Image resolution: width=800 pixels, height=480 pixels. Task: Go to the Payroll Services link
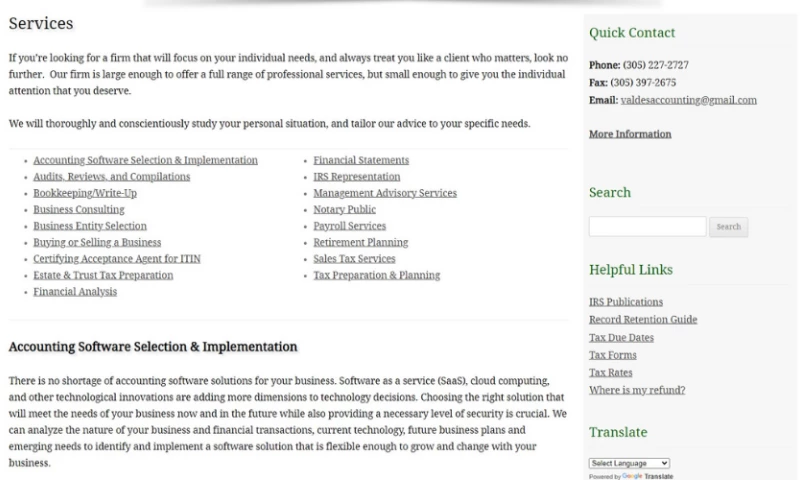click(350, 226)
